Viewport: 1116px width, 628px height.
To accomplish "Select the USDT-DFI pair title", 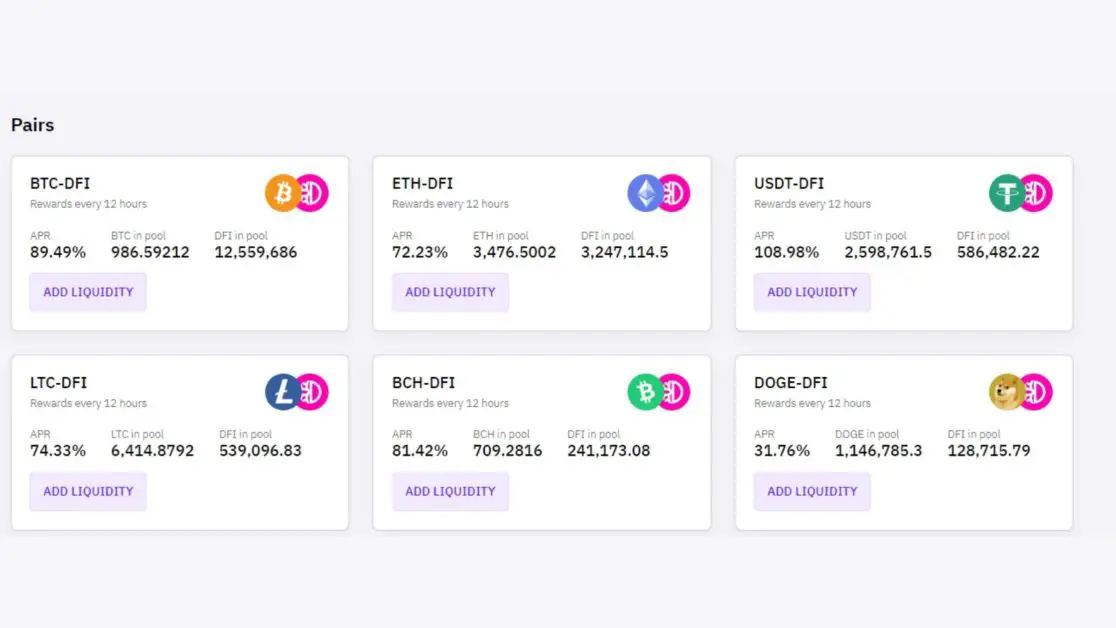I will tap(789, 184).
